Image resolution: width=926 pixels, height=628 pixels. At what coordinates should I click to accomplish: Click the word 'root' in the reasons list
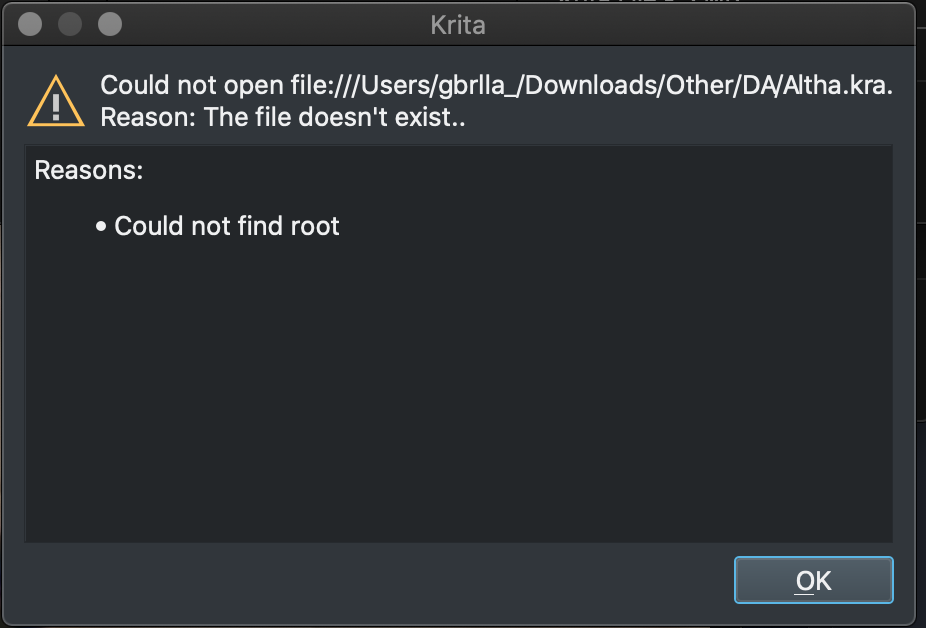point(315,226)
